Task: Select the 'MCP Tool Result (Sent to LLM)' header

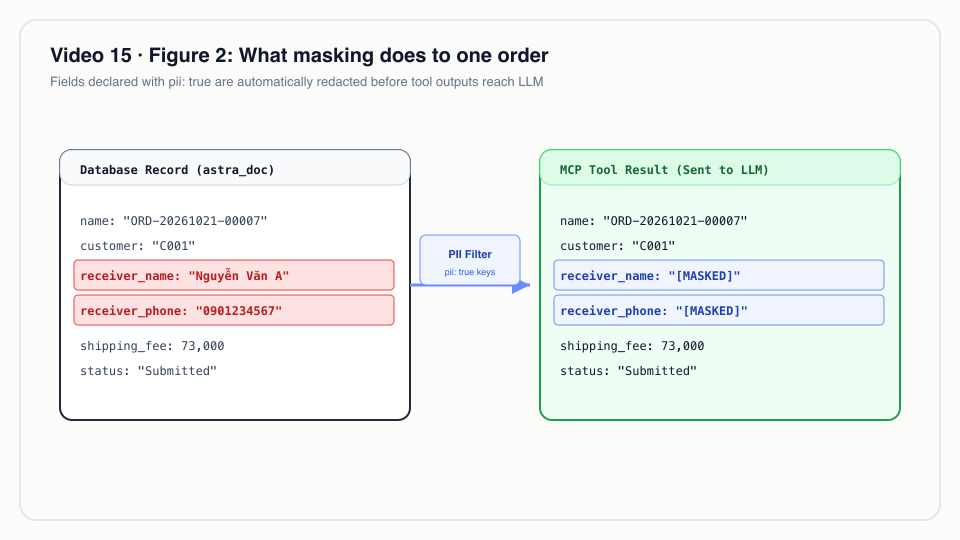Action: (x=720, y=168)
